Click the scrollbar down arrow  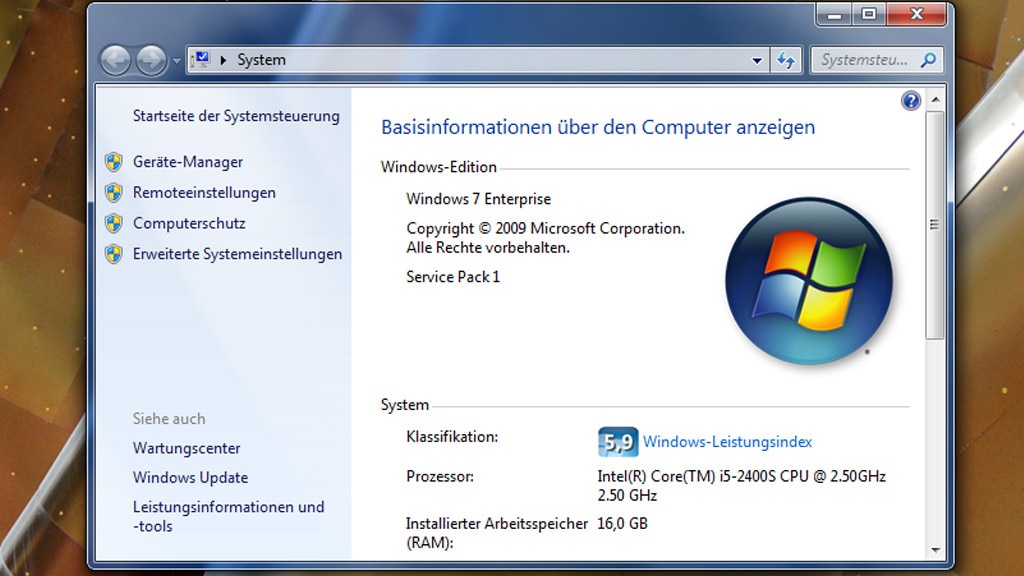(x=935, y=549)
